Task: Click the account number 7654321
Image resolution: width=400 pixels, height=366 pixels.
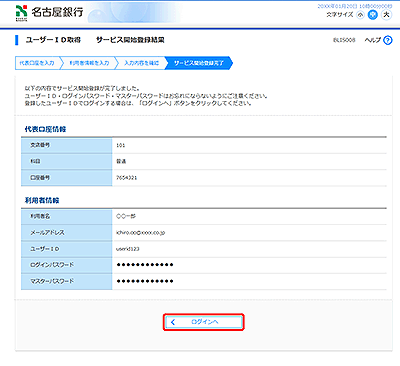Action: tap(126, 178)
